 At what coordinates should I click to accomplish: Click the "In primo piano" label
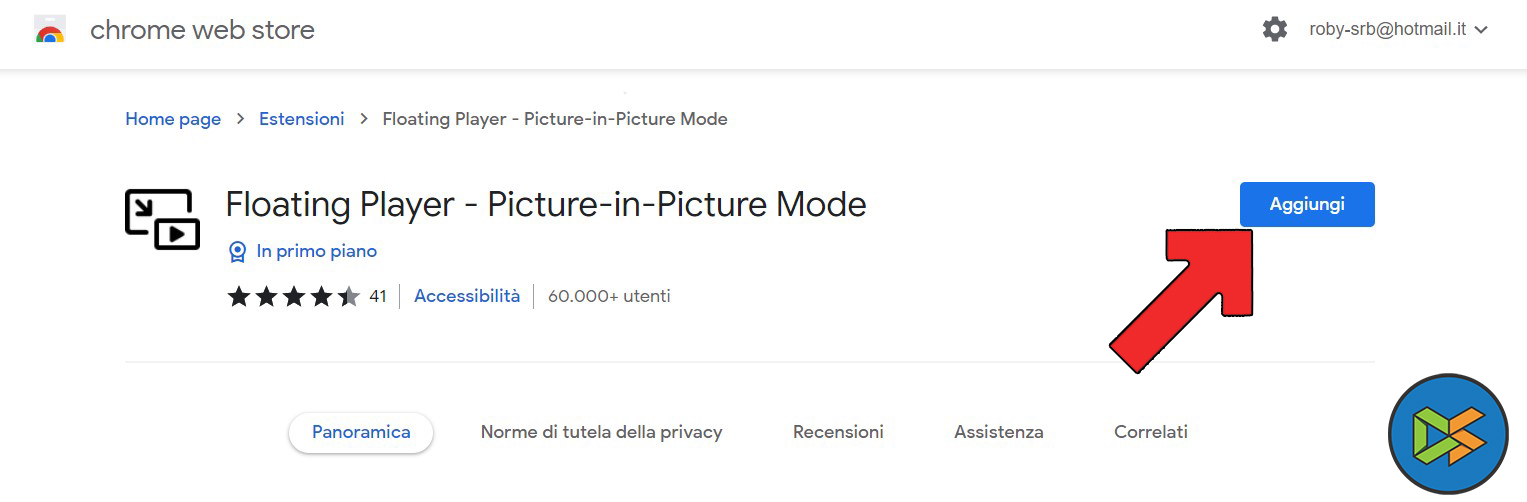(x=316, y=252)
